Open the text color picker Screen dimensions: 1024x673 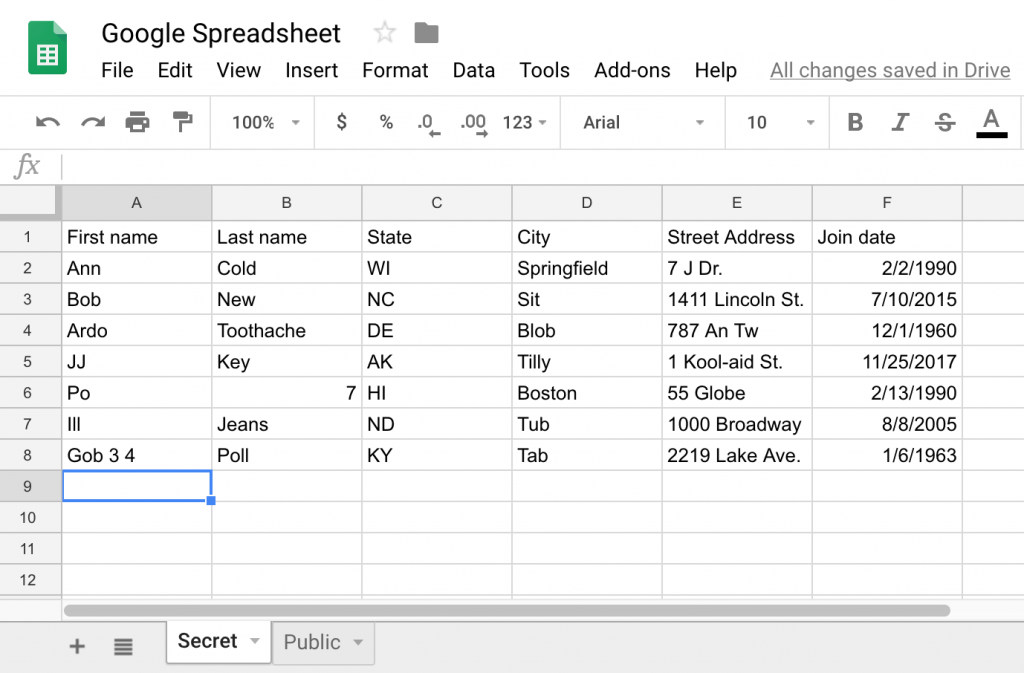point(990,122)
